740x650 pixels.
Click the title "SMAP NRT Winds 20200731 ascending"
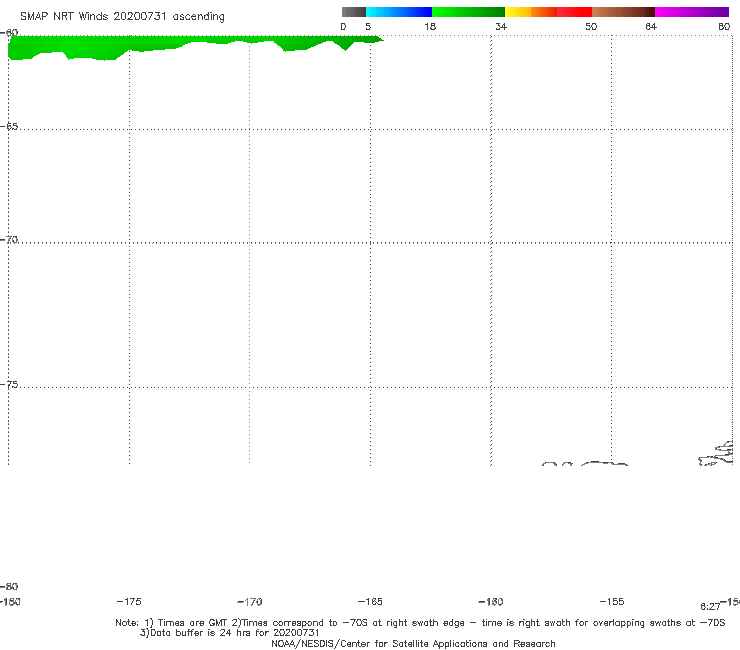tap(122, 17)
